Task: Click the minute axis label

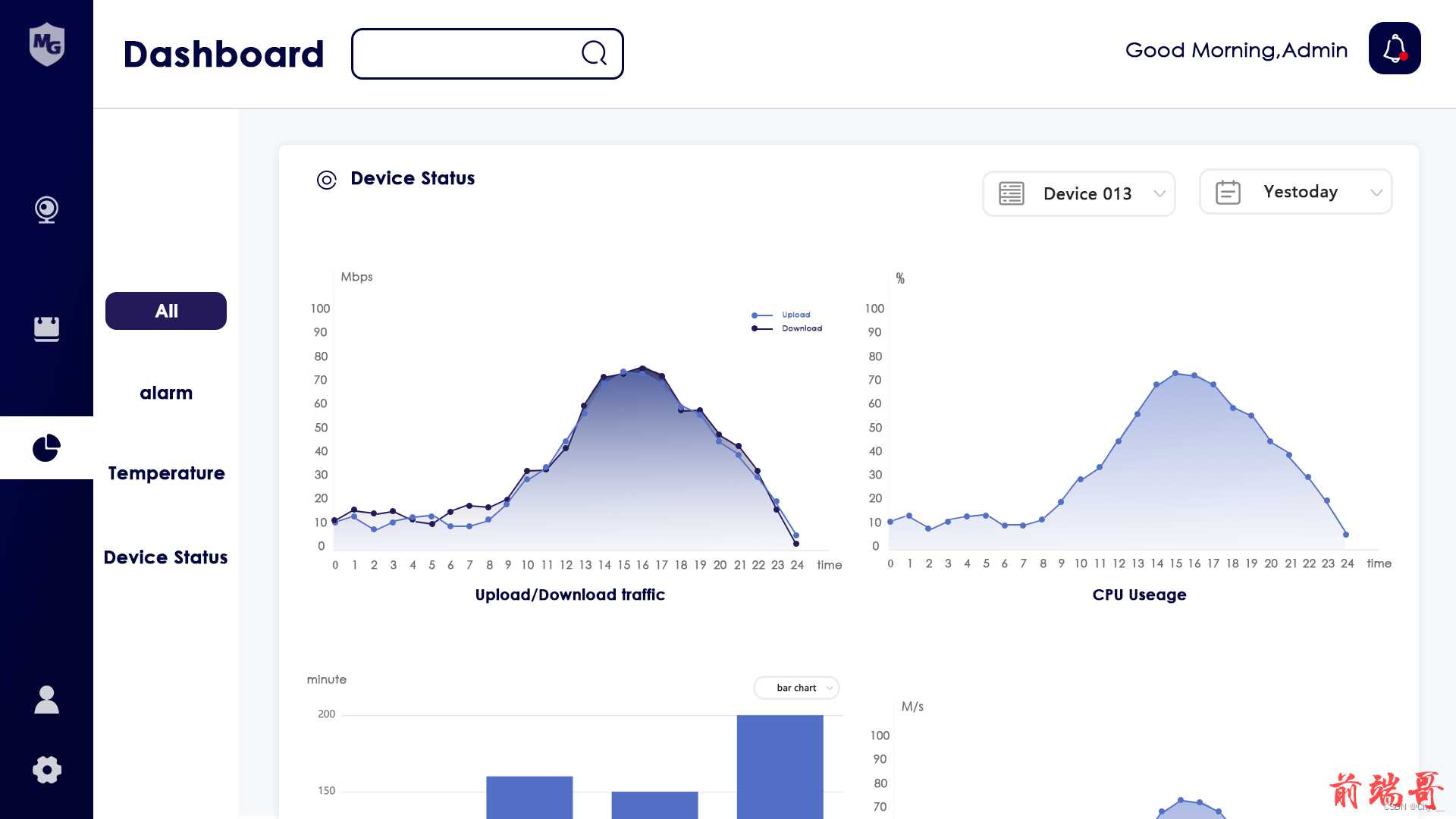Action: click(x=327, y=679)
